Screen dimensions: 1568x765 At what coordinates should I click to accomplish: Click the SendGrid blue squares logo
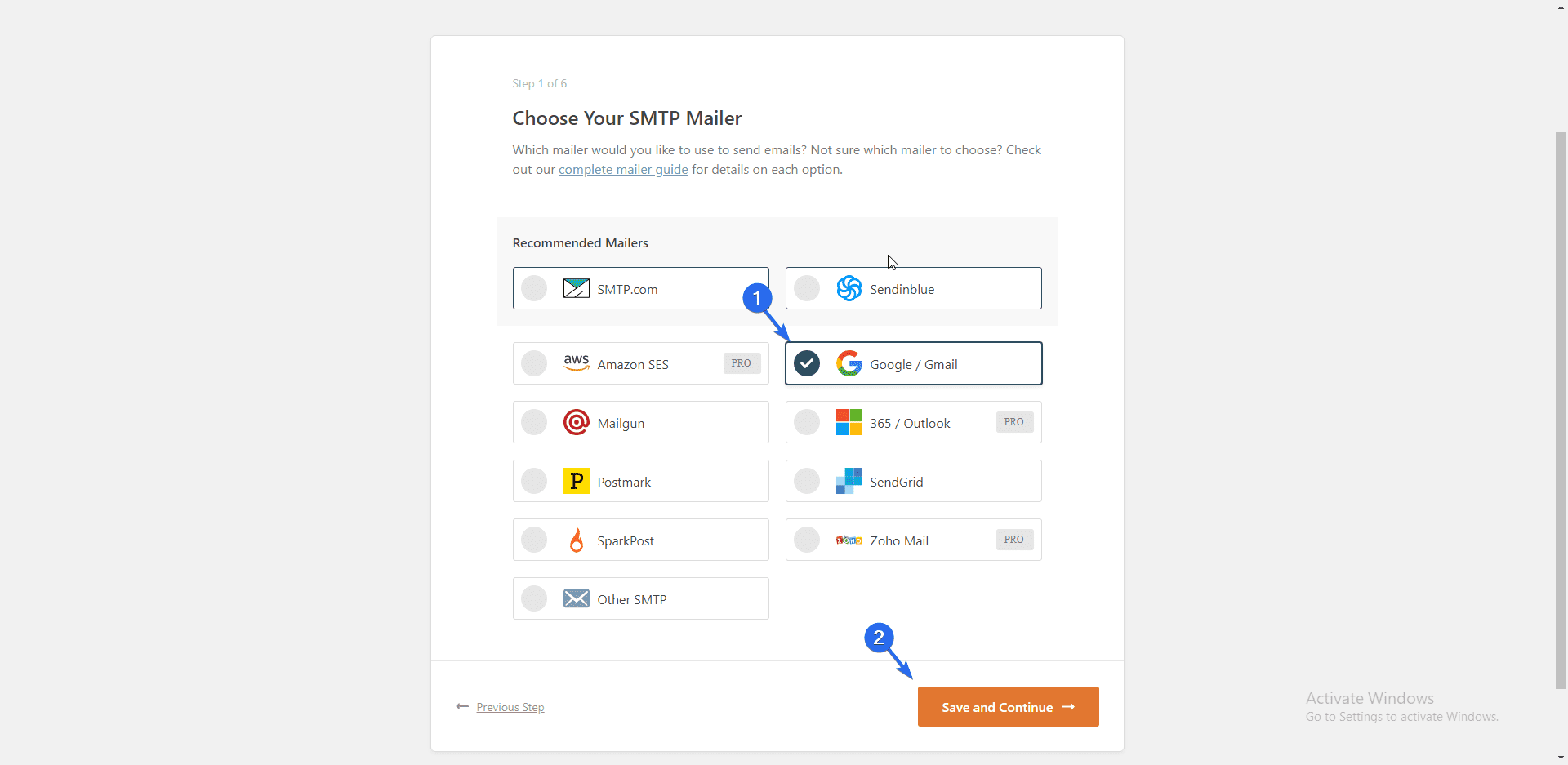pos(849,481)
